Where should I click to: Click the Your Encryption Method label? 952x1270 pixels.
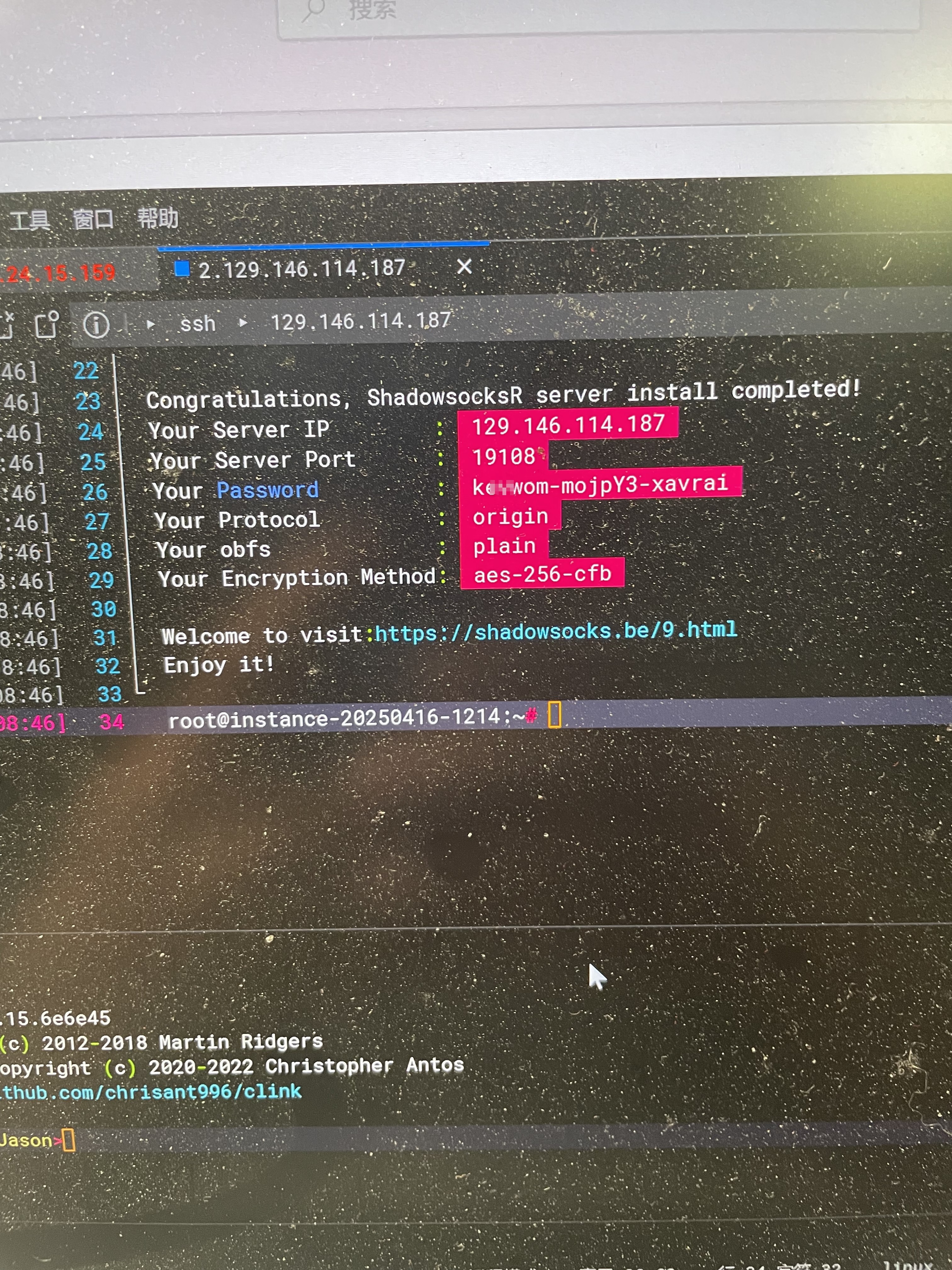[x=297, y=578]
